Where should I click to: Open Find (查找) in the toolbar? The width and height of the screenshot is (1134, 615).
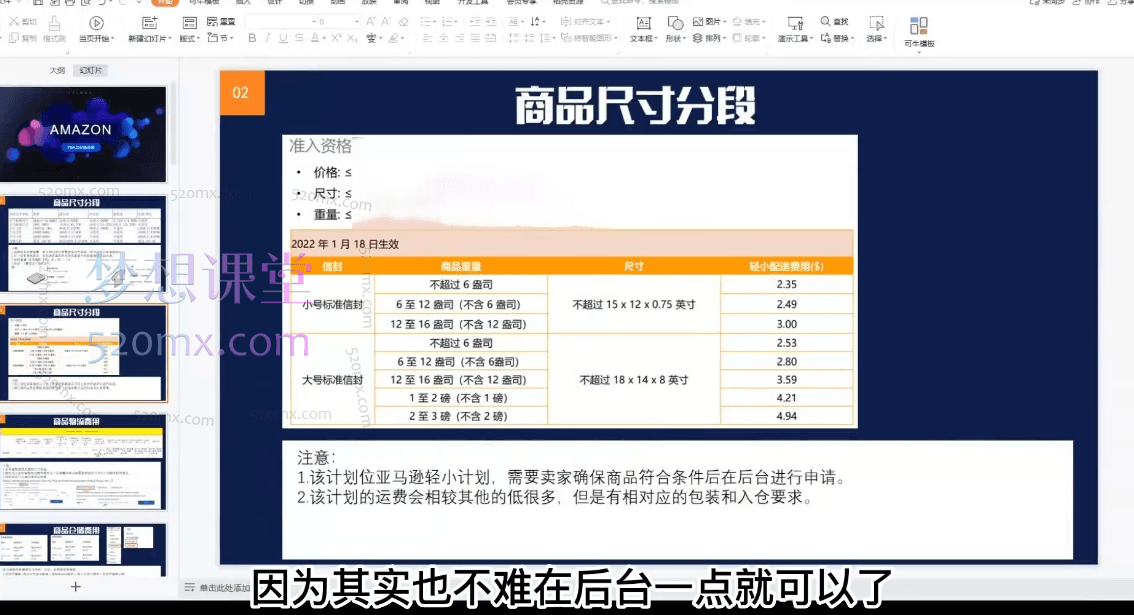click(836, 20)
